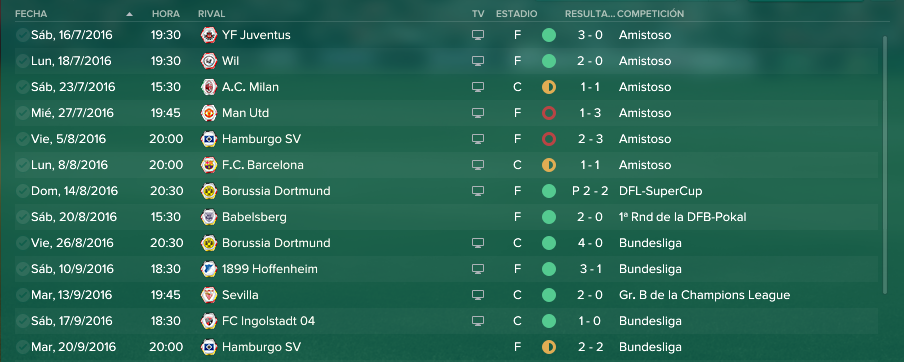
Task: Click the YF Juventus club badge
Action: point(208,35)
